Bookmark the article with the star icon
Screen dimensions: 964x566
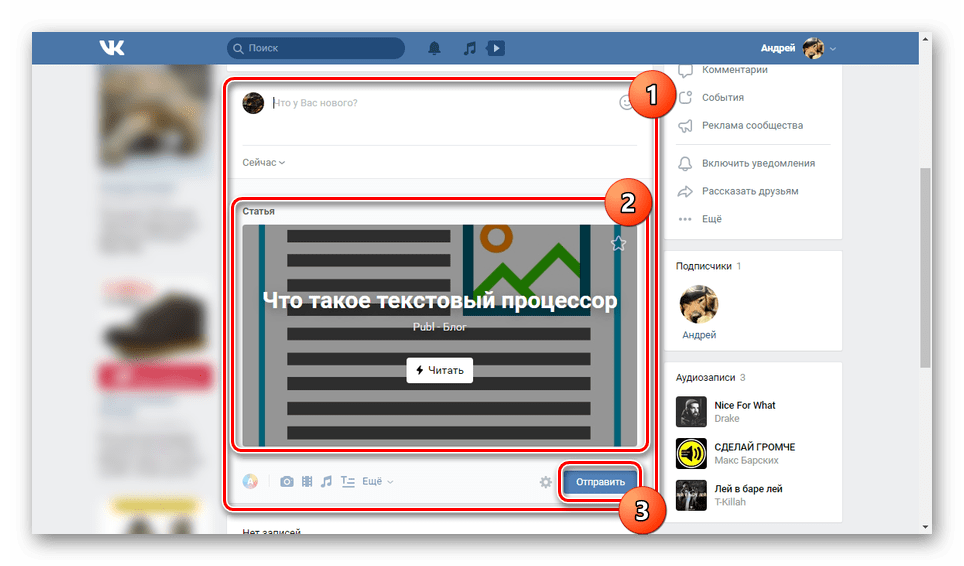coord(618,243)
